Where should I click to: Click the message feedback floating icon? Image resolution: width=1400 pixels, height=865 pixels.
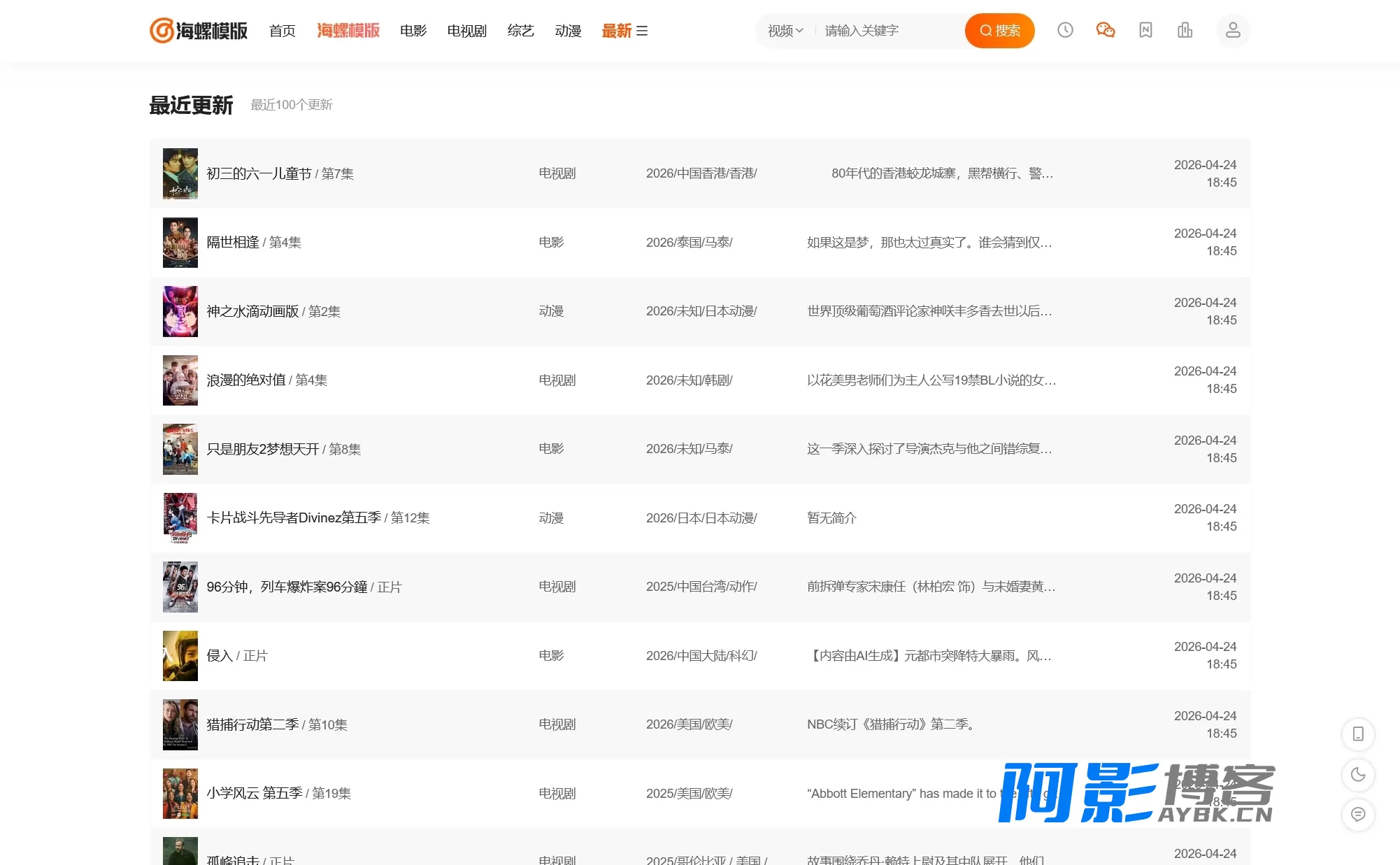click(x=1358, y=815)
